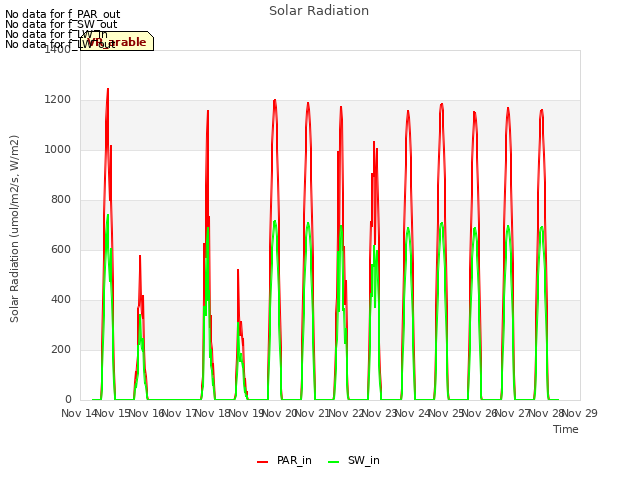Click the red PAR_in legend color marker

coord(262,462)
